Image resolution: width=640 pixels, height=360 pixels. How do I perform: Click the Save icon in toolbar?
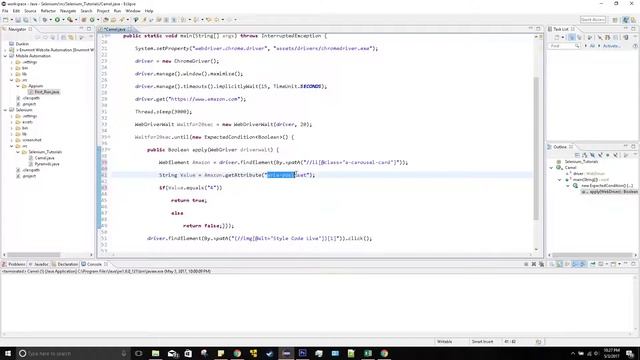pos(18,20)
